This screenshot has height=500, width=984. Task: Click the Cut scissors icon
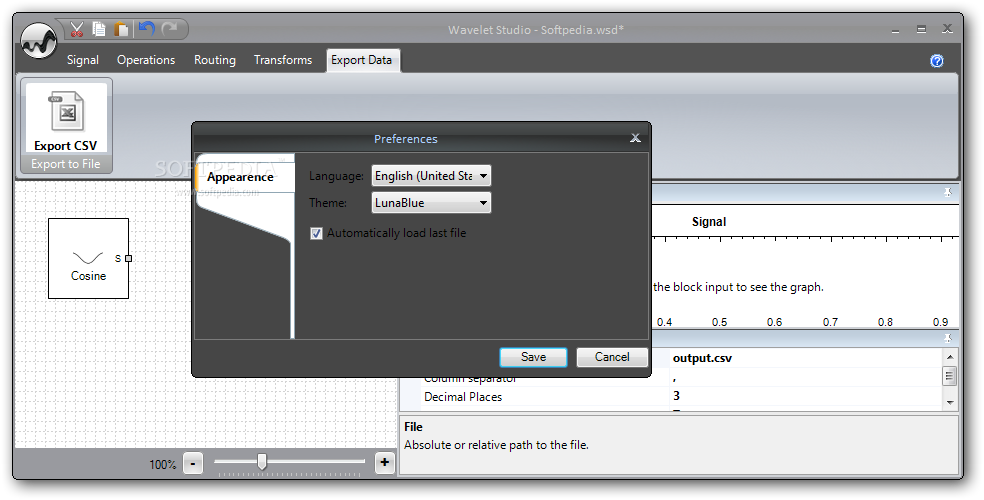pos(77,29)
